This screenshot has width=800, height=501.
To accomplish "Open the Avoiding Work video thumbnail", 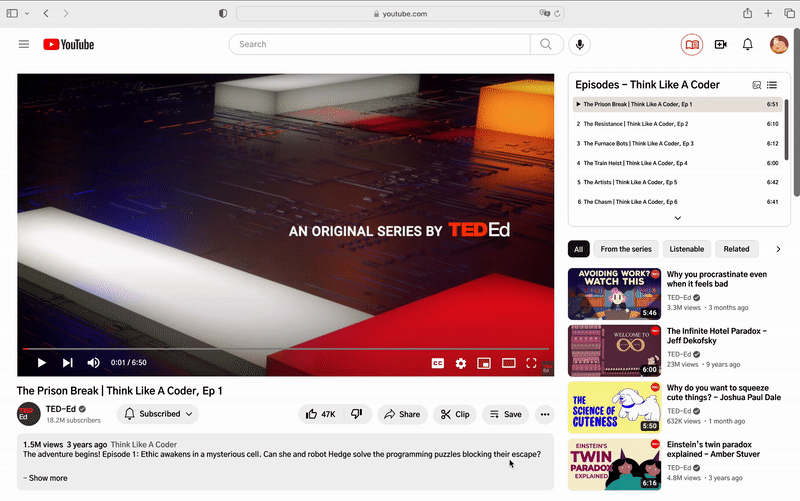I will (x=614, y=294).
